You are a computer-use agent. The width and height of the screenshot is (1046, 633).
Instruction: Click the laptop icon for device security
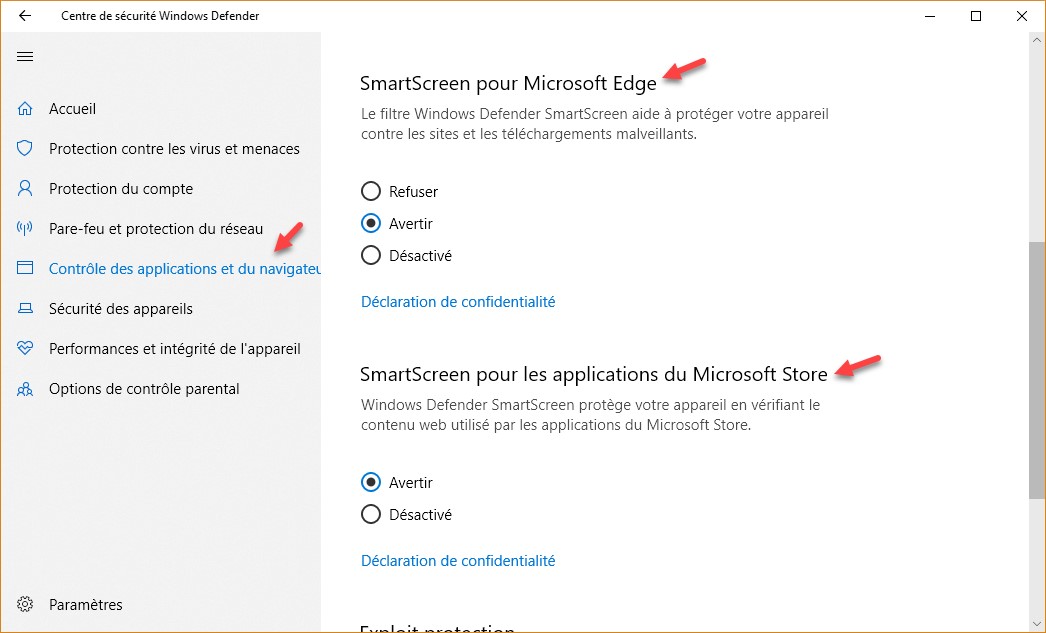[25, 309]
